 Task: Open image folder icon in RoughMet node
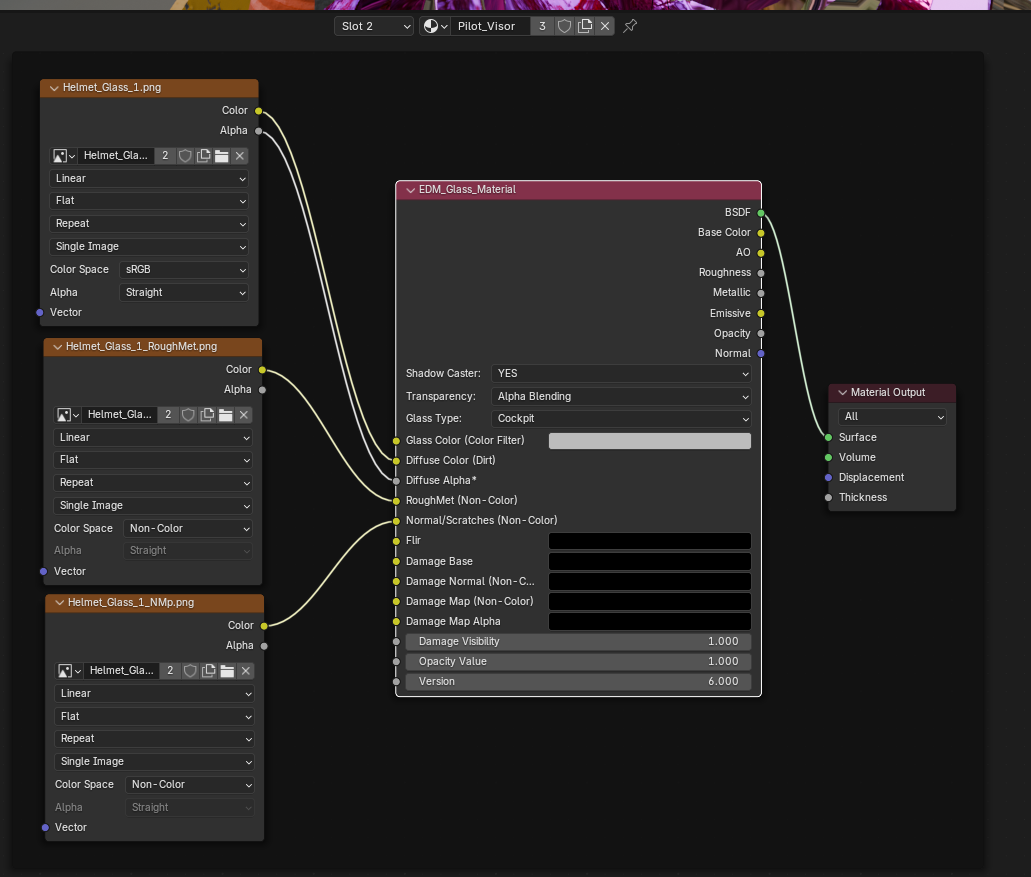(x=226, y=415)
